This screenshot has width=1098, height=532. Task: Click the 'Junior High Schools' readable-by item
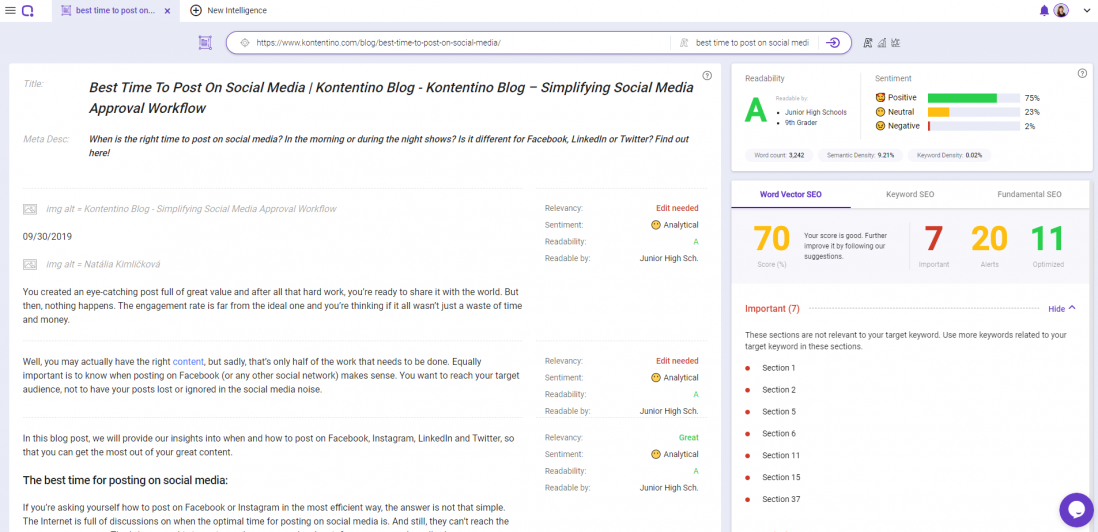pyautogui.click(x=816, y=112)
